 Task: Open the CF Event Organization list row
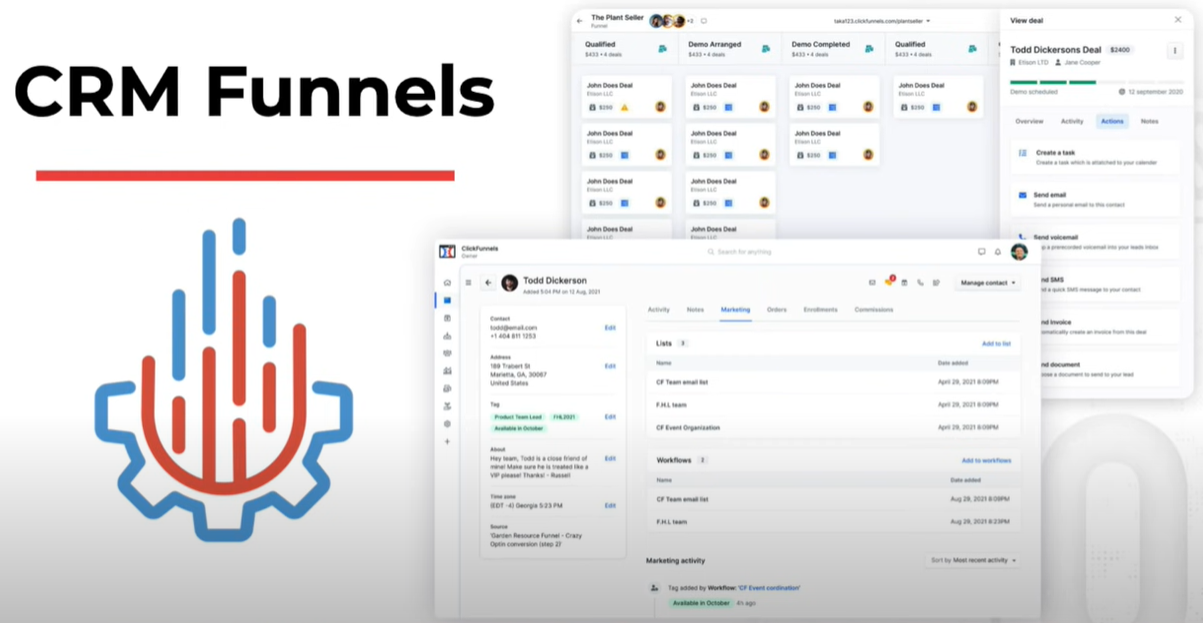833,428
